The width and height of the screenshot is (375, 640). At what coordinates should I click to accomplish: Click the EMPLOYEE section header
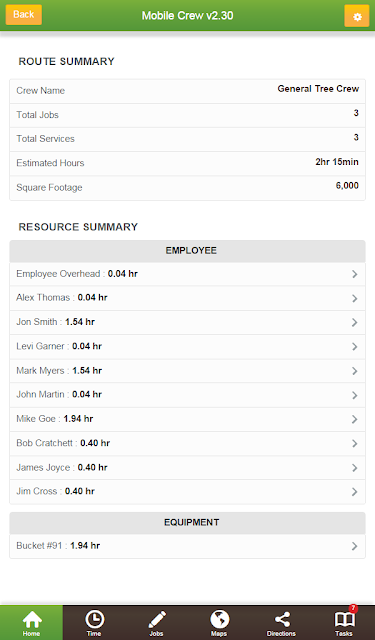pos(187,251)
